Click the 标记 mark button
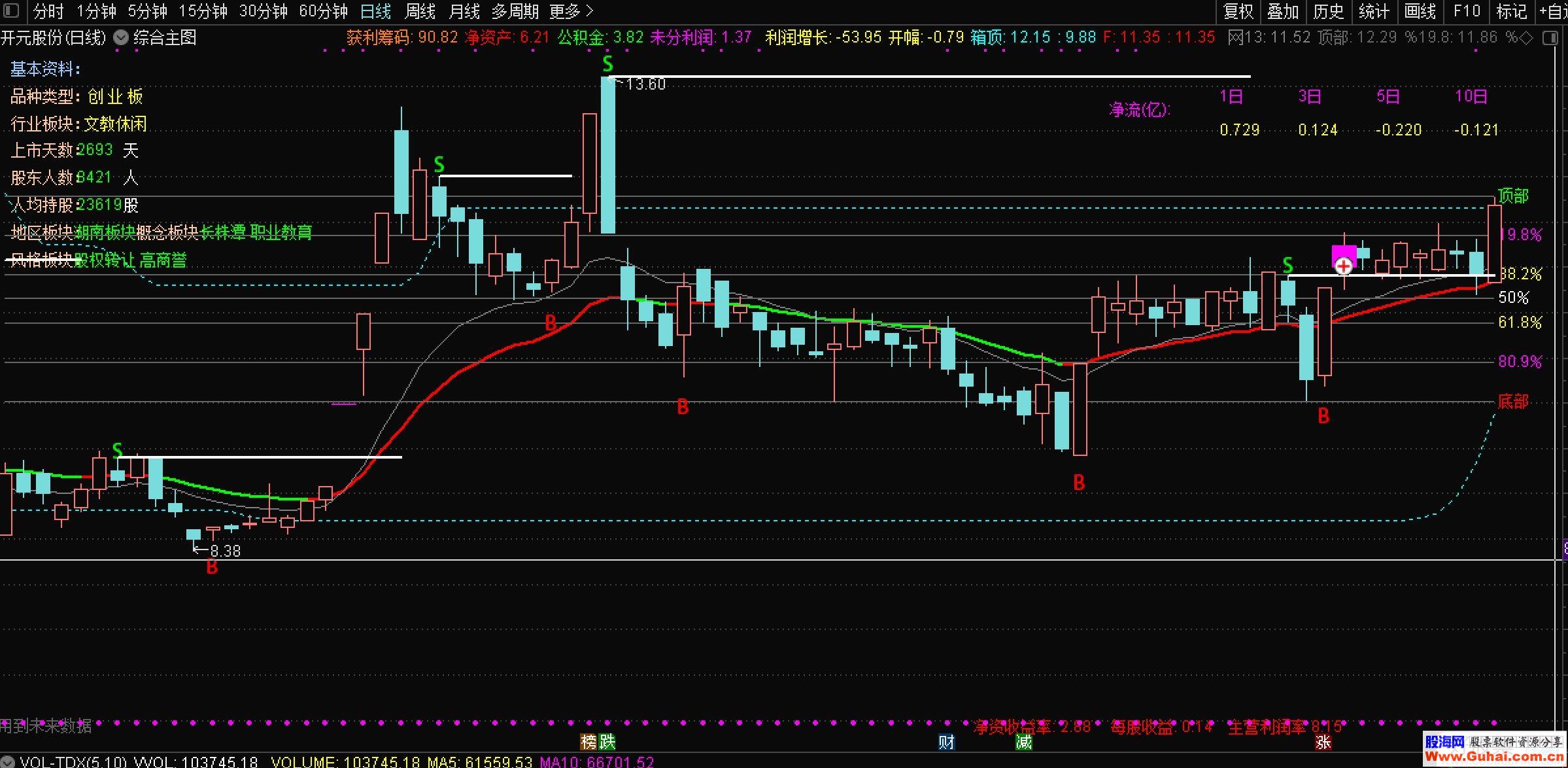This screenshot has width=1568, height=768. click(x=1511, y=11)
